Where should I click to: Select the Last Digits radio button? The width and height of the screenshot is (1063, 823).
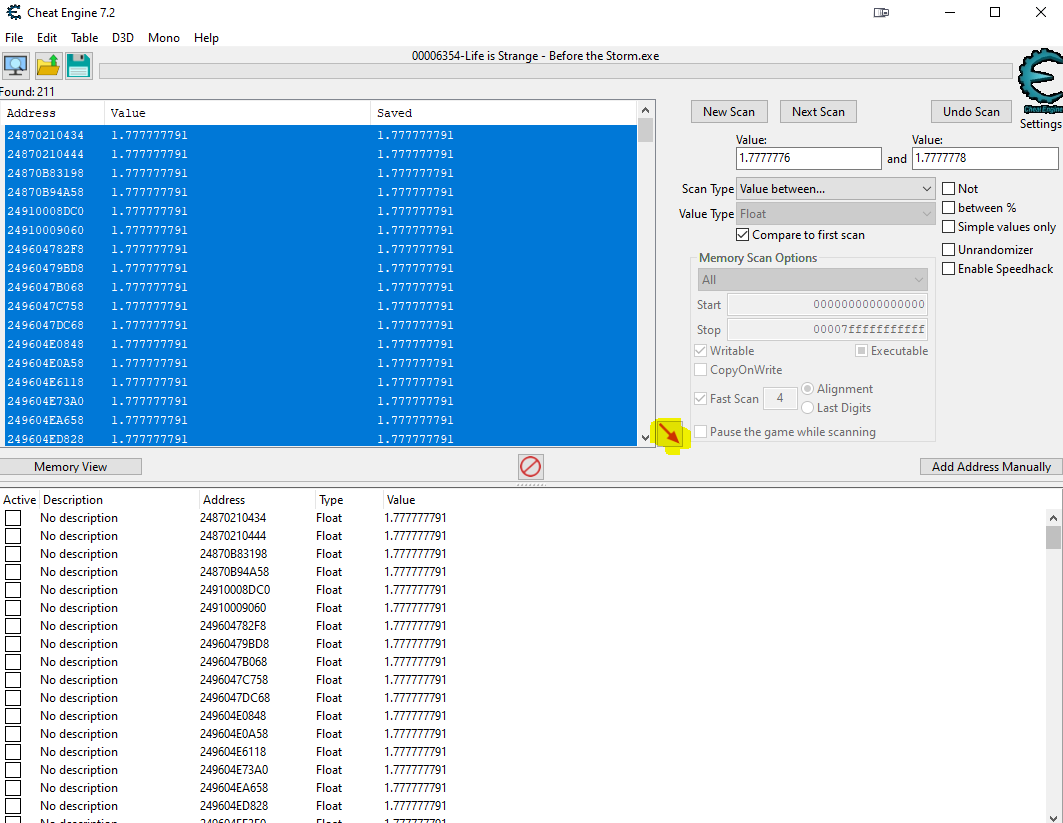pos(807,407)
